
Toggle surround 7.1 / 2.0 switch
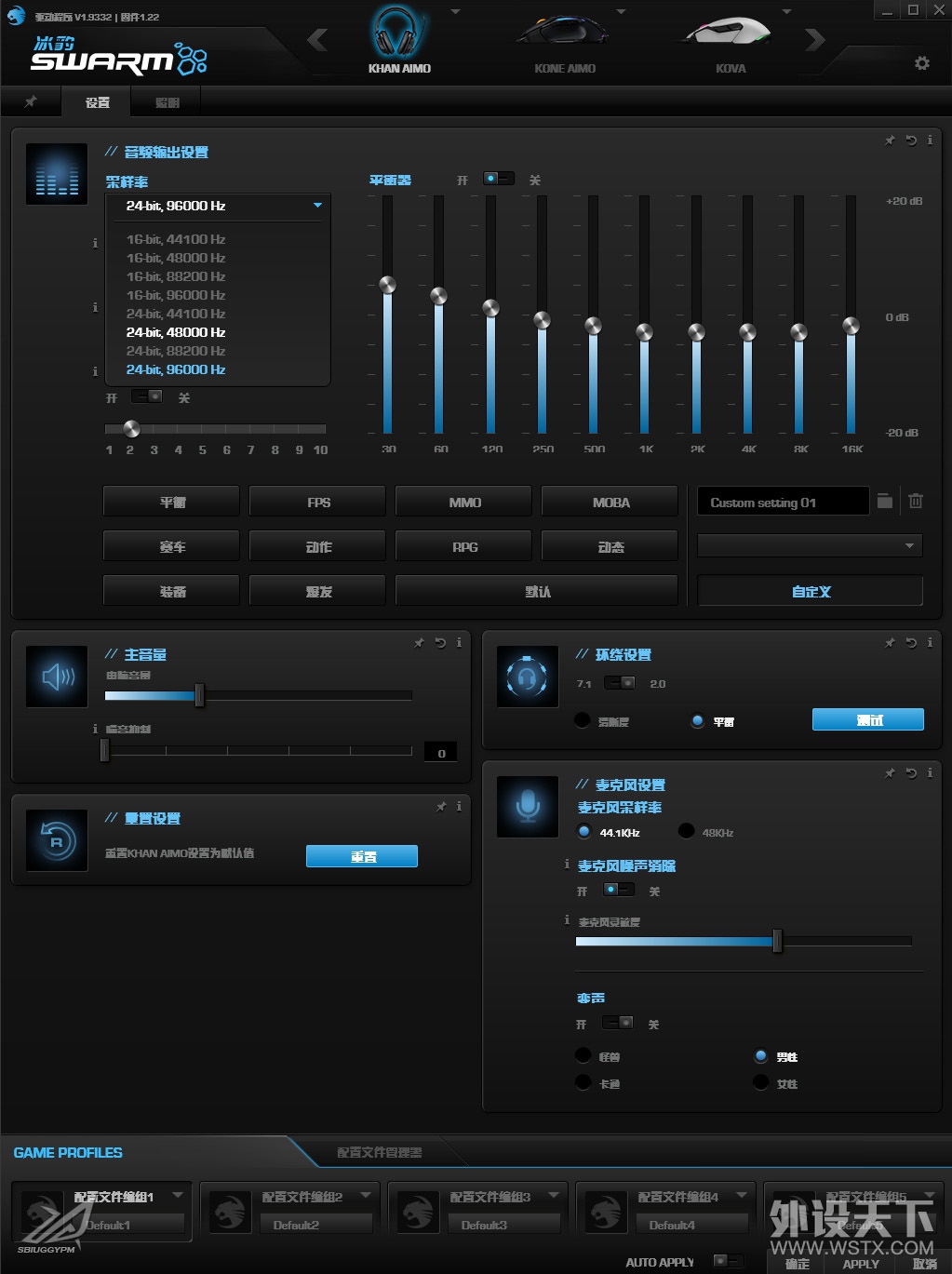[x=620, y=683]
